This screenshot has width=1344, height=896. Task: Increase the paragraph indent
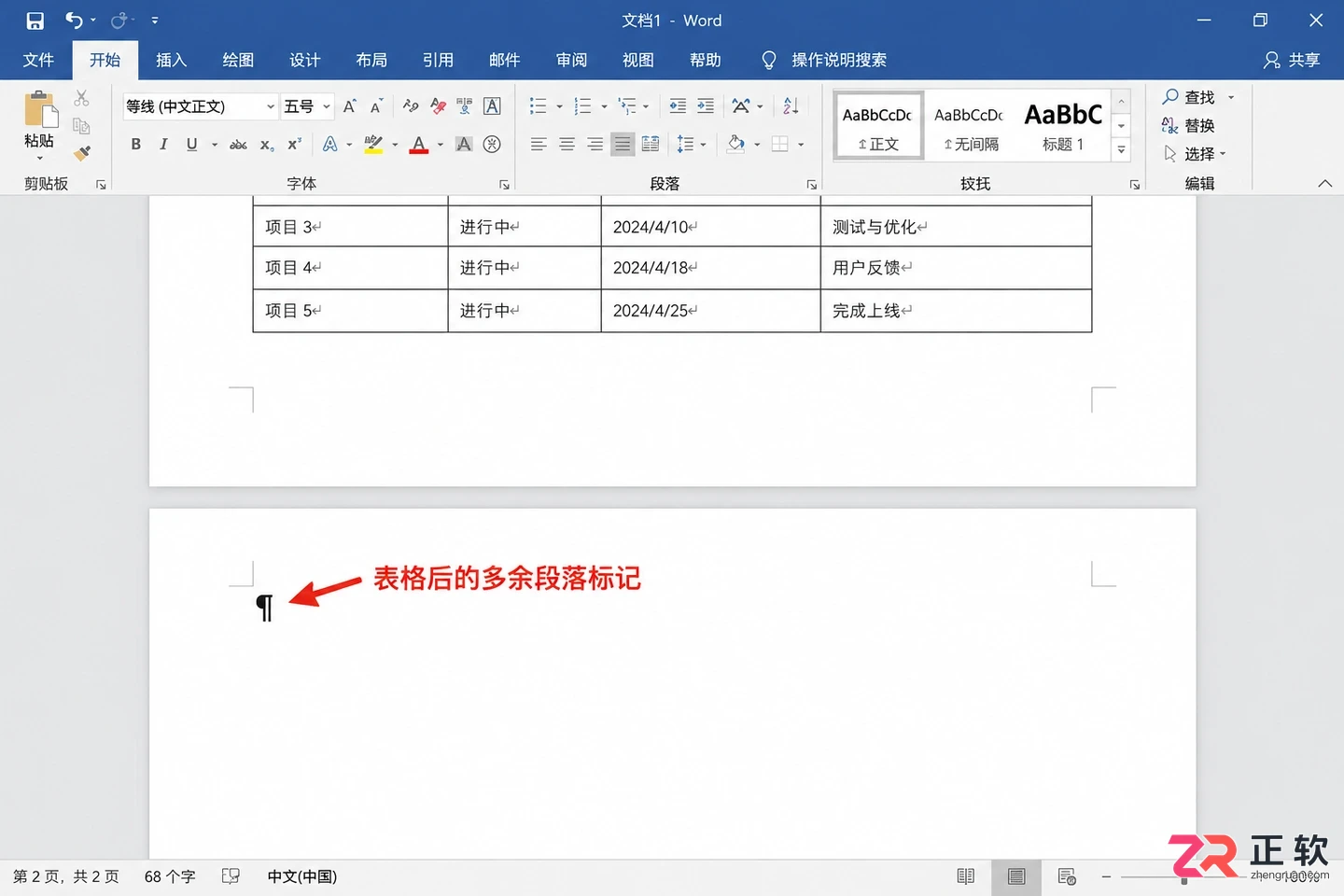(x=706, y=106)
